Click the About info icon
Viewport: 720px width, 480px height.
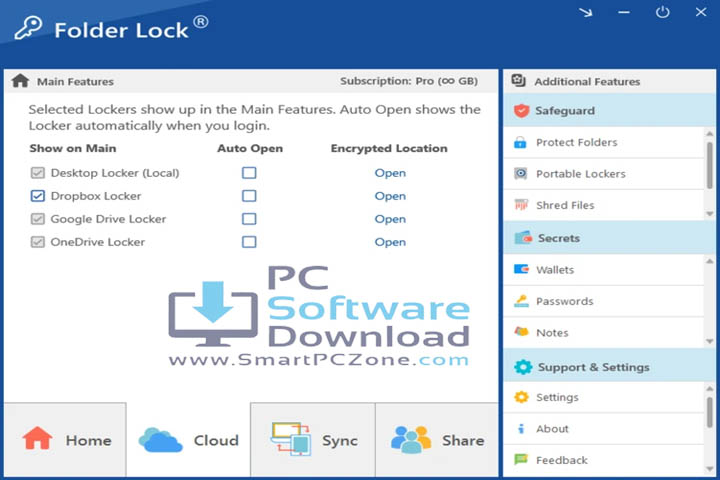(521, 429)
